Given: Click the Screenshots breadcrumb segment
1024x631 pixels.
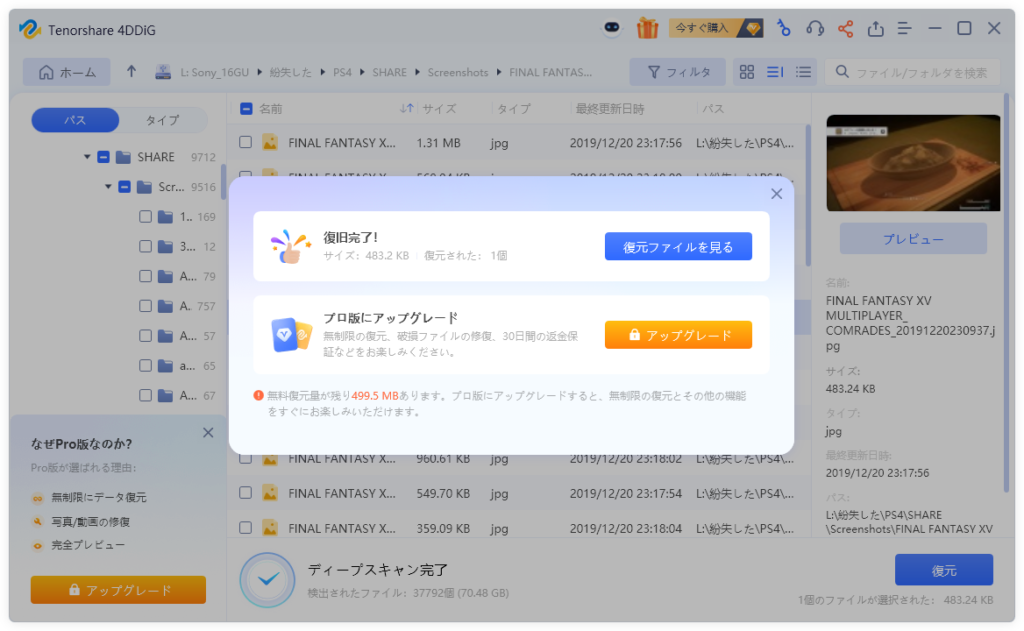Looking at the screenshot, I should [458, 73].
